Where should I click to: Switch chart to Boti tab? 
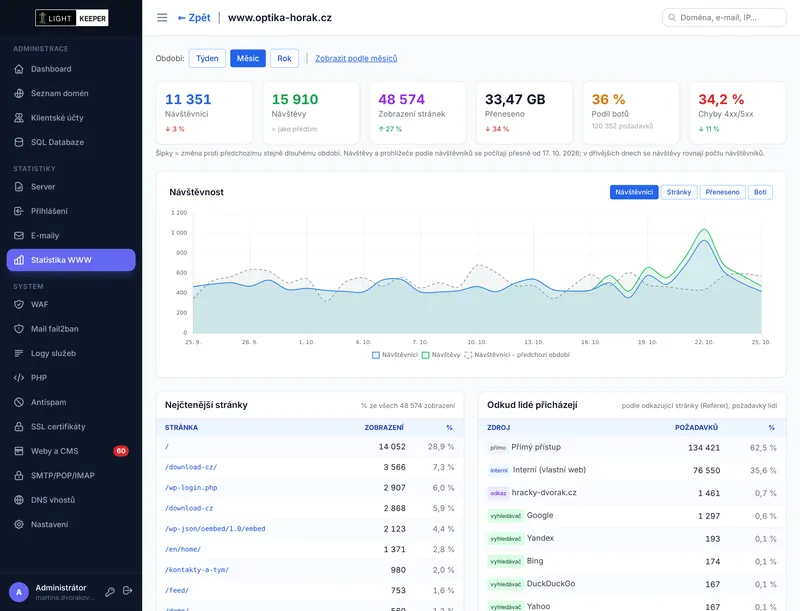[760, 192]
